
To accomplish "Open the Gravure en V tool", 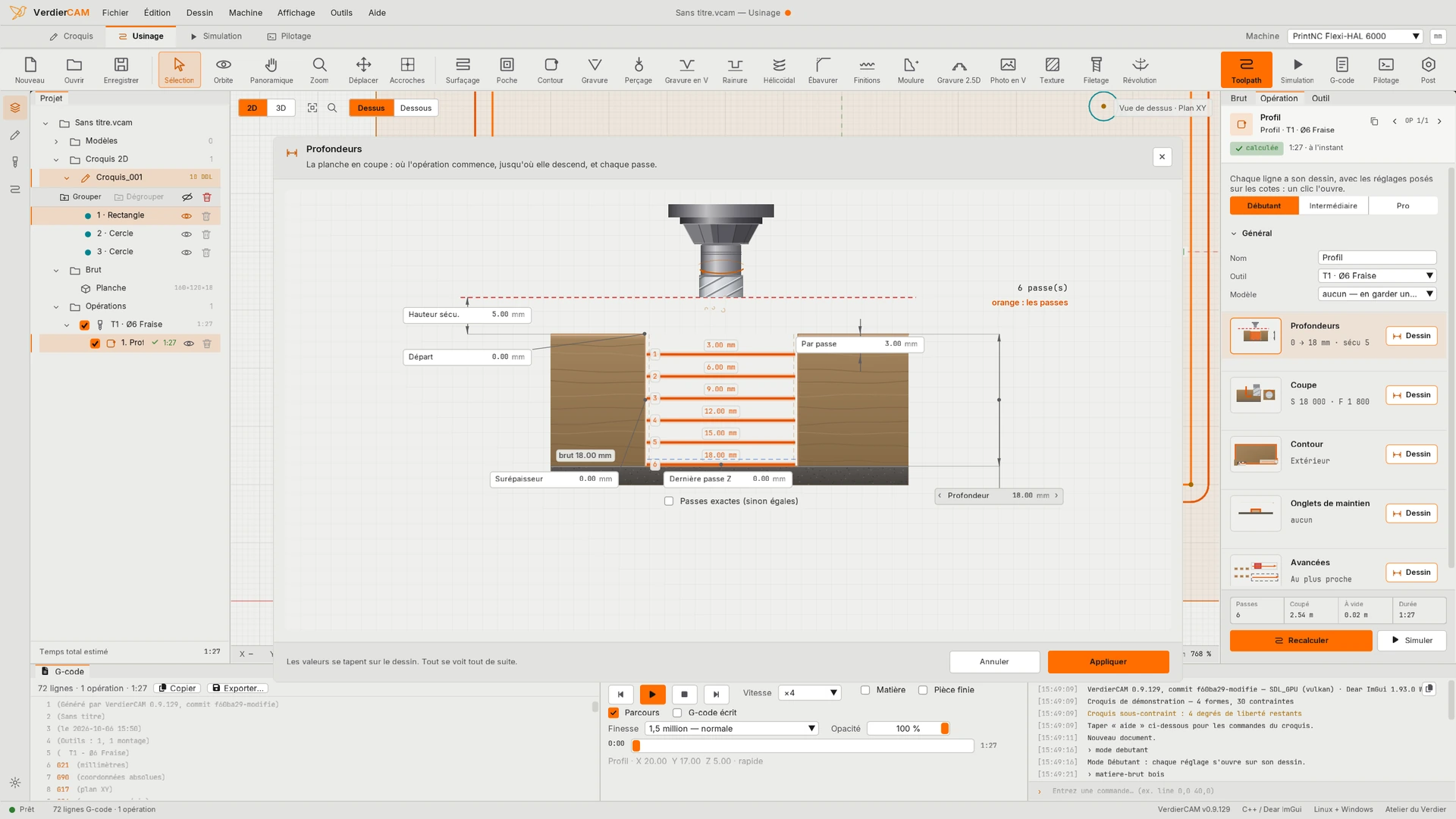I will (686, 70).
